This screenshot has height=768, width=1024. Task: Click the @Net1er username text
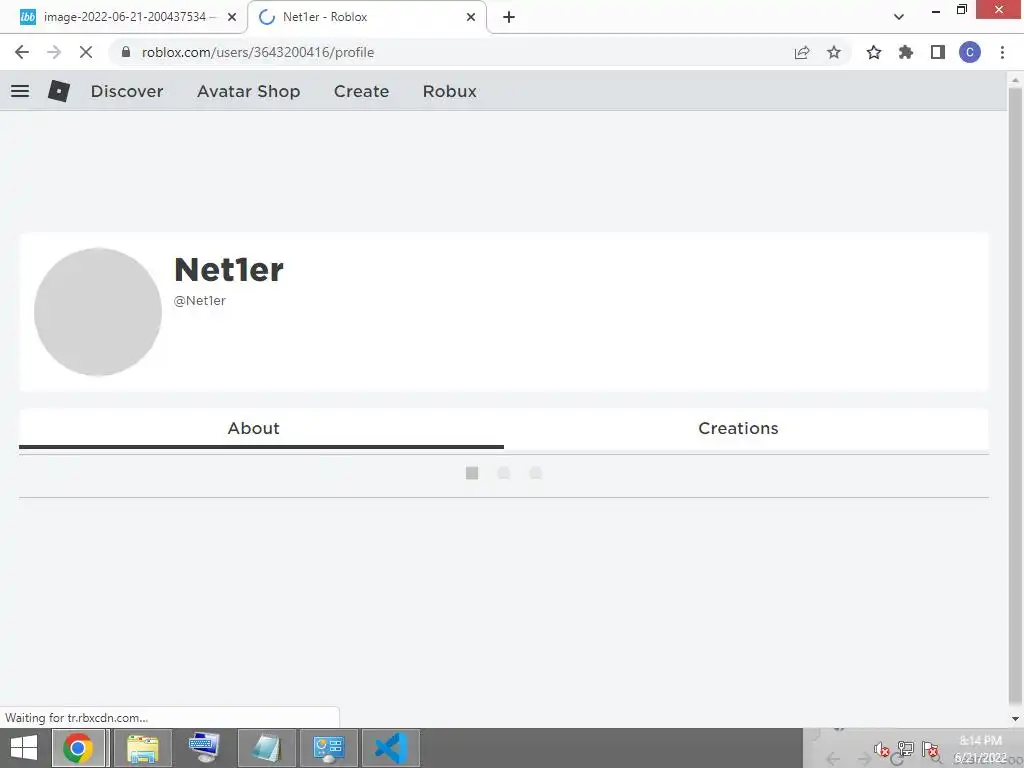[200, 300]
